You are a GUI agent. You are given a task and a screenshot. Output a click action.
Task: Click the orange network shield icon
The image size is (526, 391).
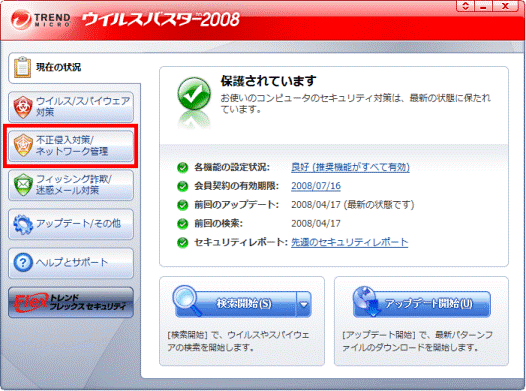(x=23, y=146)
